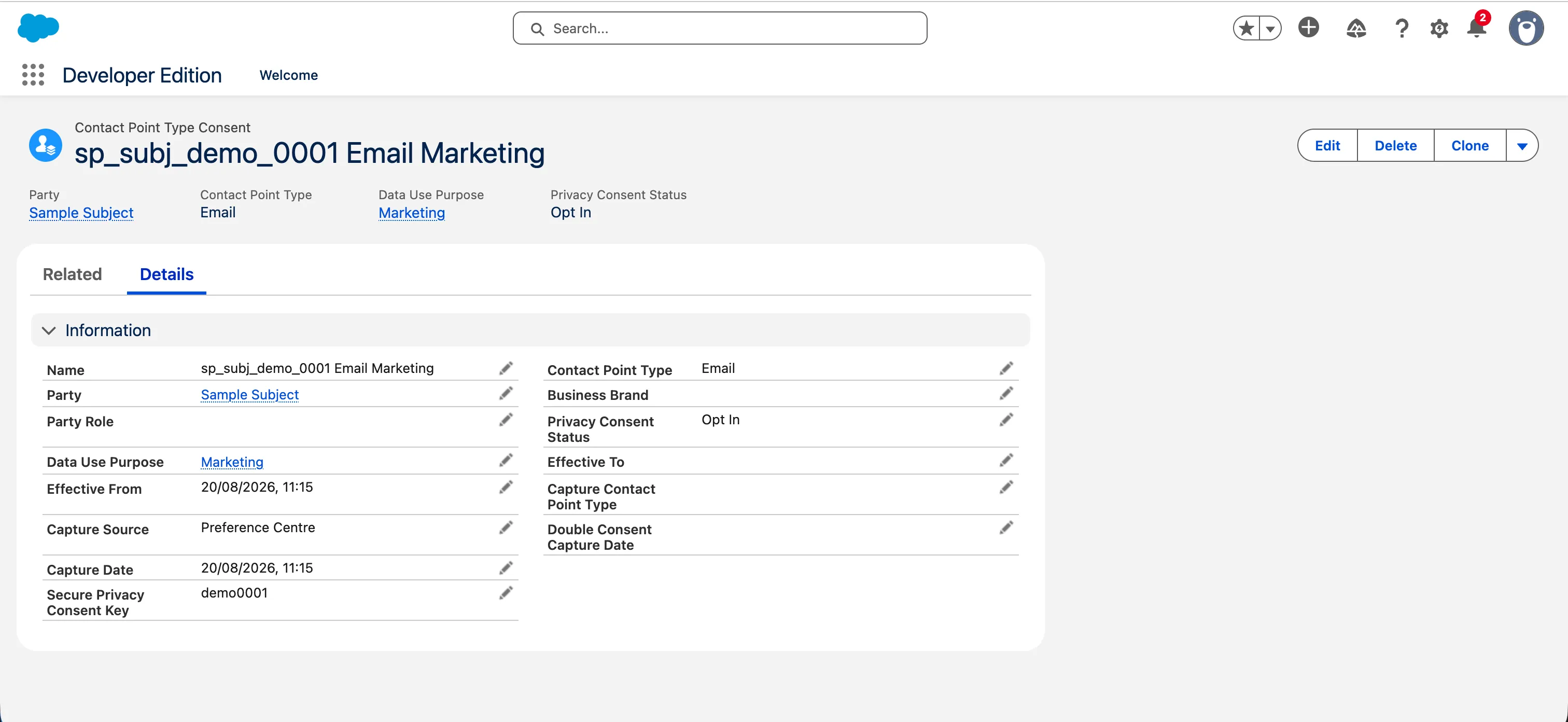This screenshot has width=1568, height=722.
Task: Click Email value in header Contact Point Type
Action: pos(217,213)
